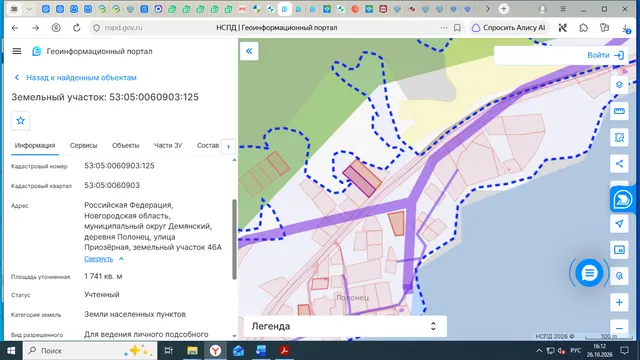Switch to the Объекты tab
The height and width of the screenshot is (360, 640).
tap(126, 145)
